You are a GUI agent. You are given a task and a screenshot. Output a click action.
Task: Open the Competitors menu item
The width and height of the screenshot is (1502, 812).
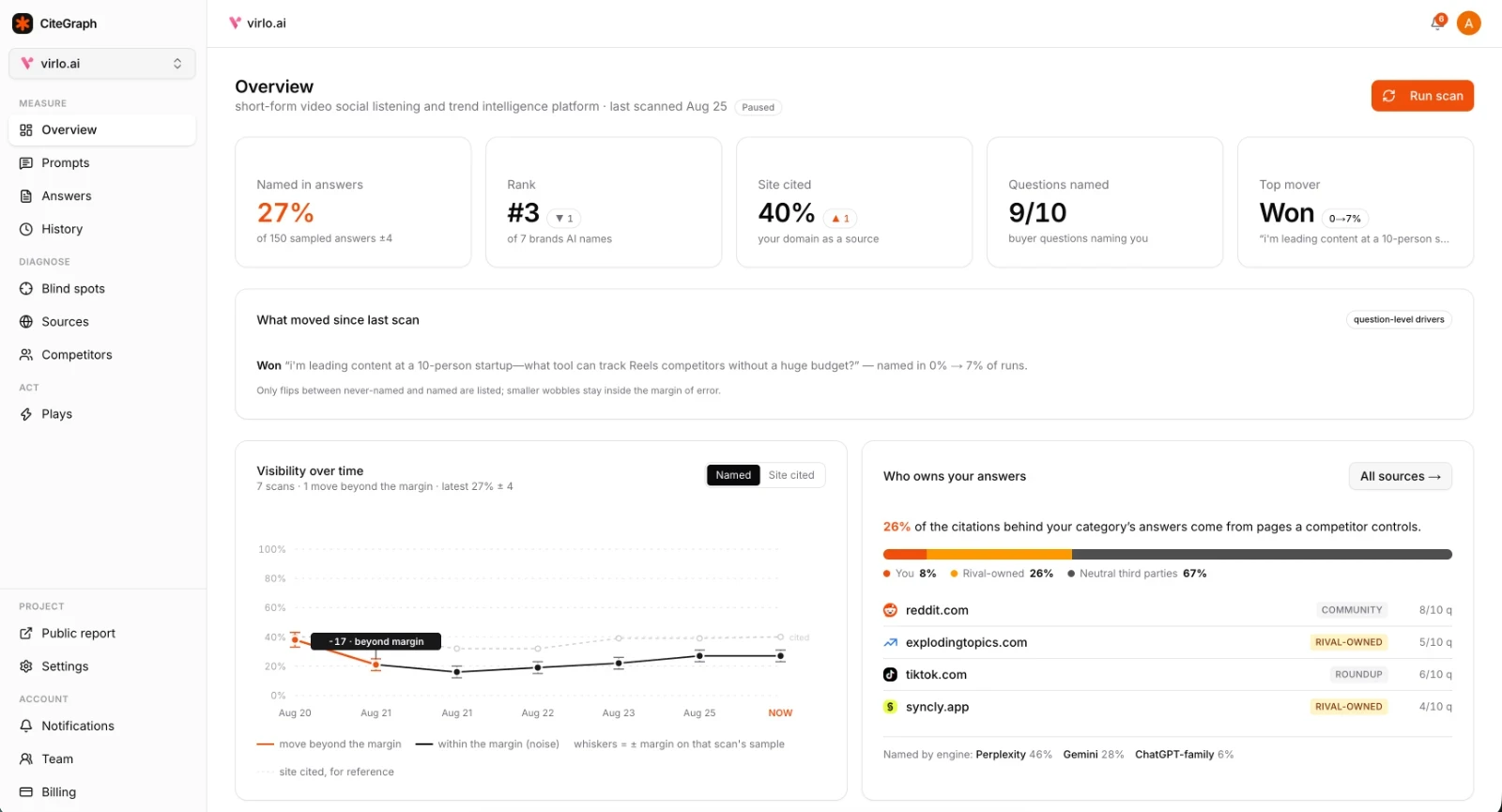(102, 355)
